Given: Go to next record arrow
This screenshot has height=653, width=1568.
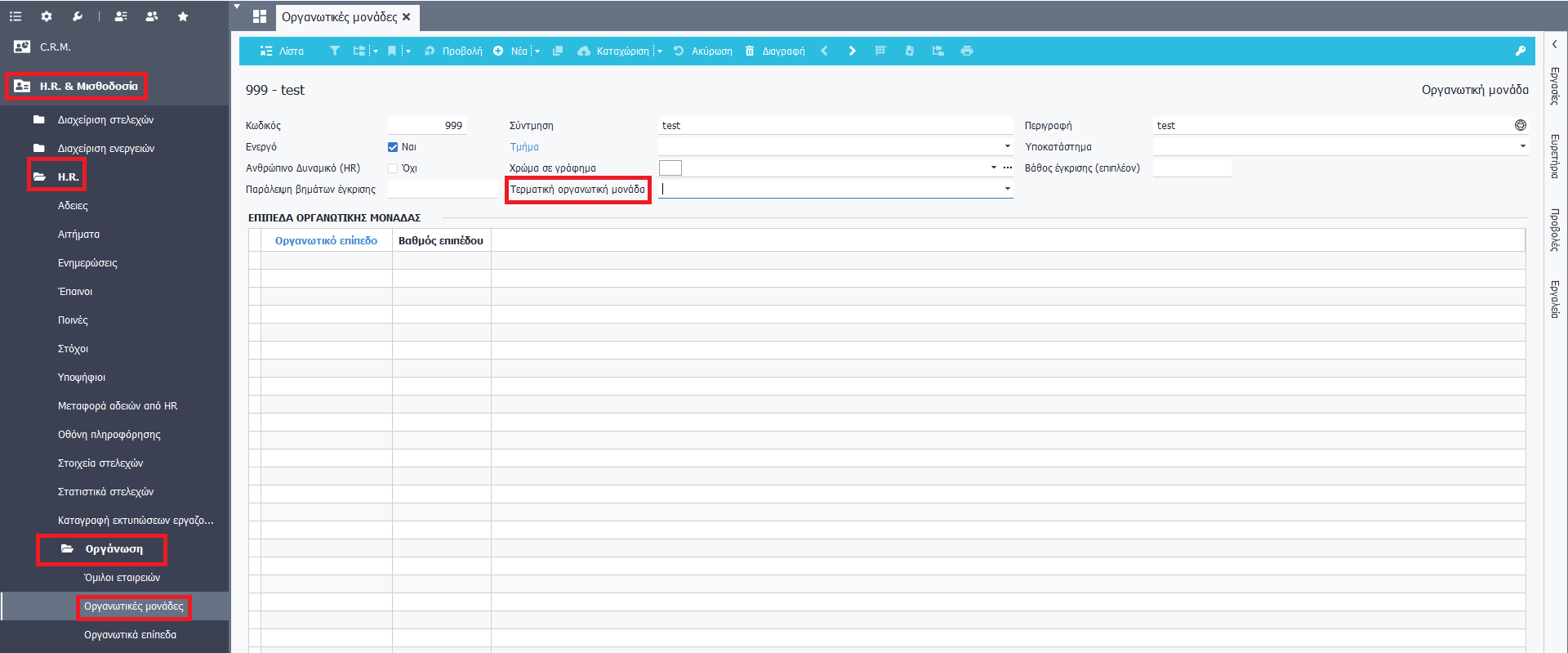Looking at the screenshot, I should pyautogui.click(x=853, y=51).
